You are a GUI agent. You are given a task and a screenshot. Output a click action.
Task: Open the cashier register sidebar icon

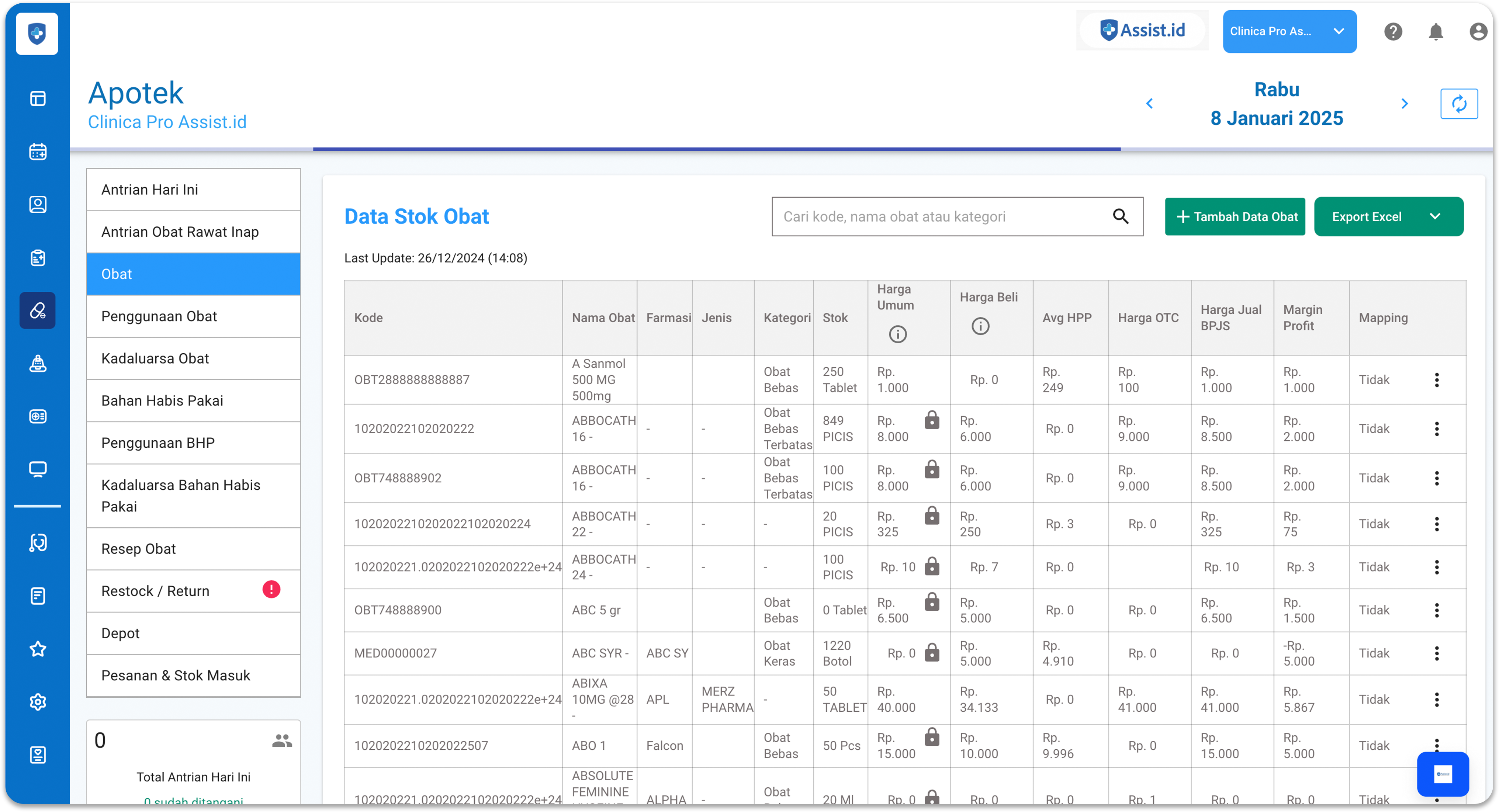[x=38, y=364]
